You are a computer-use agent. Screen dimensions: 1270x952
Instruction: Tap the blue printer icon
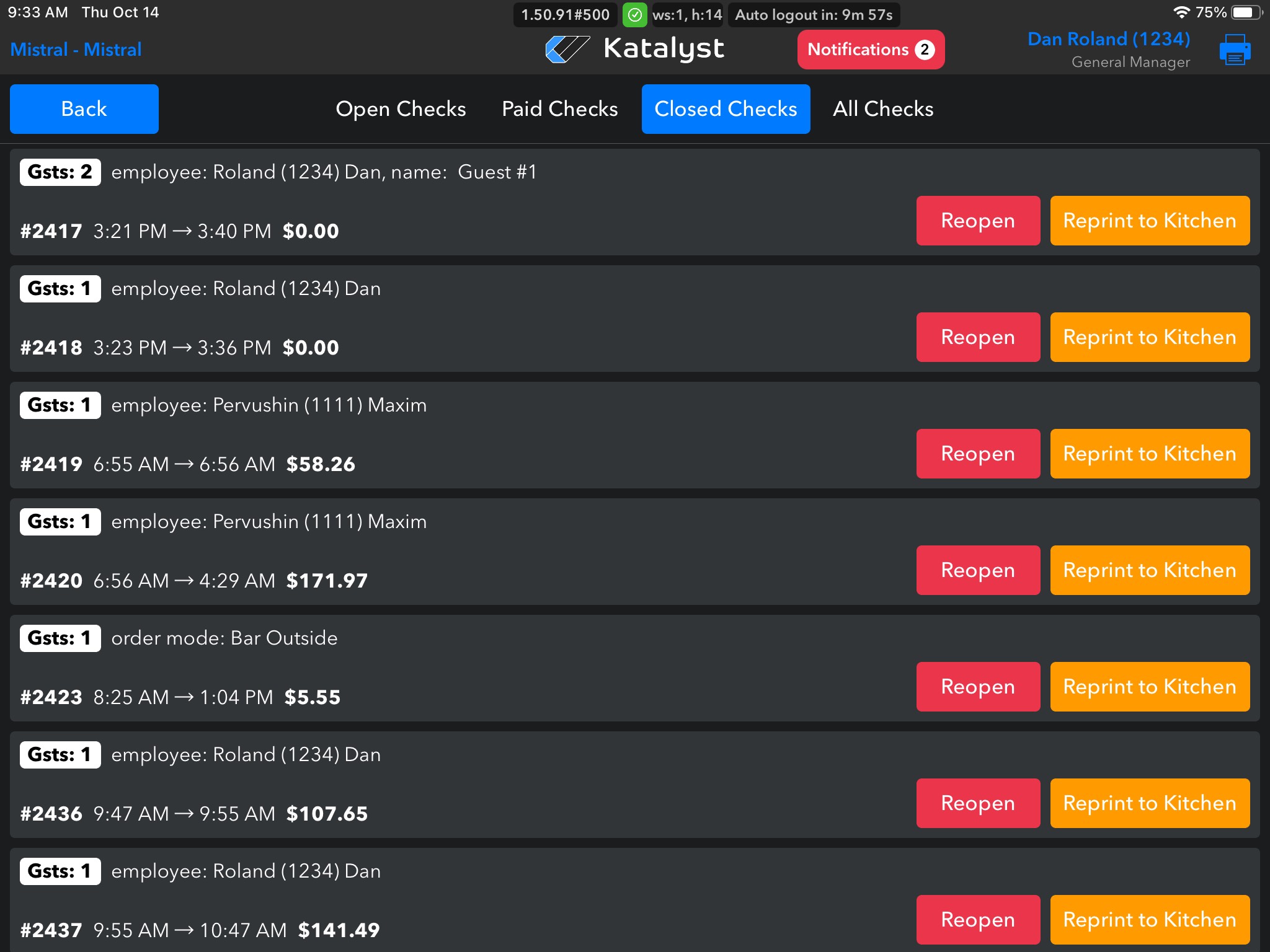(1235, 50)
